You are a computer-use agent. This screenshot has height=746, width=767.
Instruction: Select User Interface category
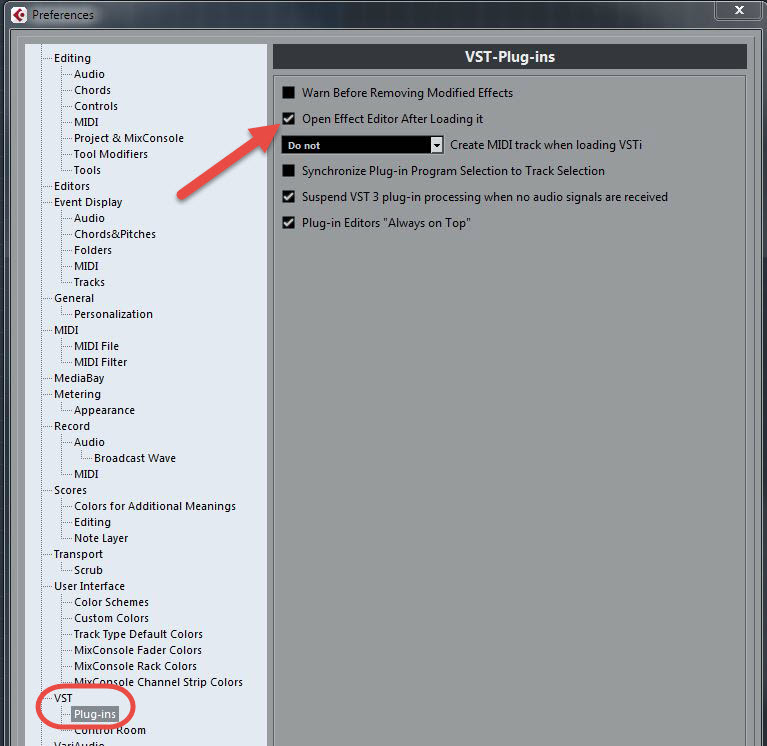pyautogui.click(x=89, y=586)
